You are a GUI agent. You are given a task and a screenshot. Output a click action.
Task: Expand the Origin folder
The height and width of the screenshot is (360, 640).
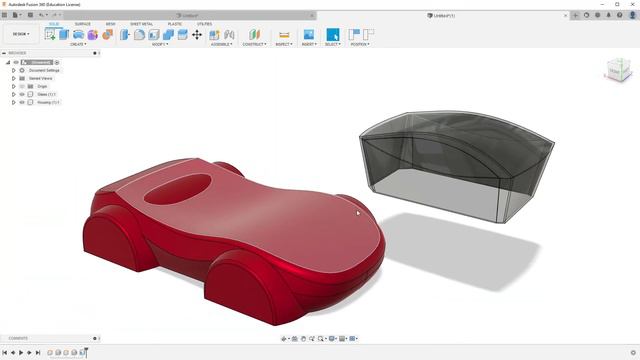click(x=13, y=87)
